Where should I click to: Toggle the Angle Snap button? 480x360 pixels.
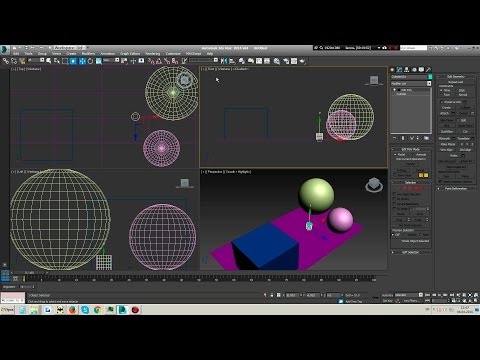(x=159, y=61)
